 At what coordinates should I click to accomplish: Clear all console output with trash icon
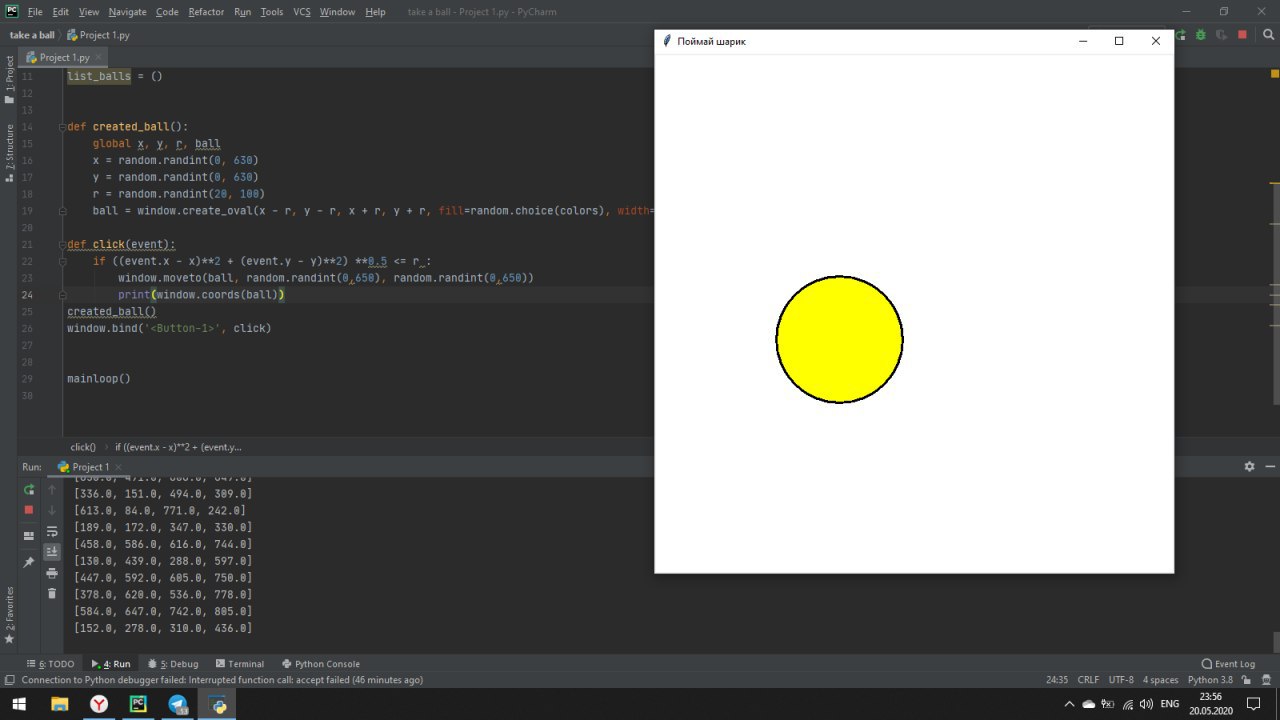[x=52, y=593]
